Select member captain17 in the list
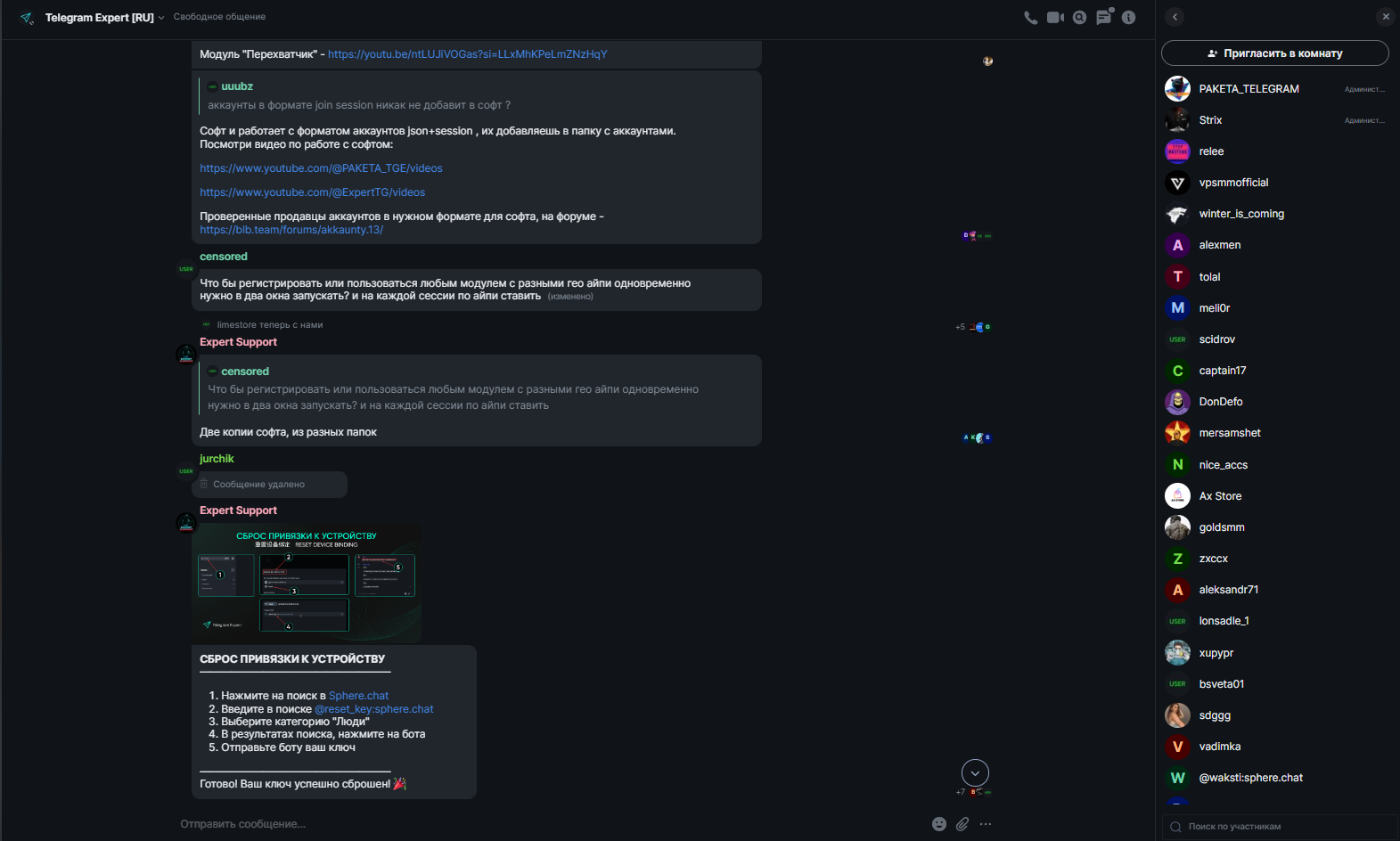Image resolution: width=1400 pixels, height=841 pixels. [x=1276, y=371]
